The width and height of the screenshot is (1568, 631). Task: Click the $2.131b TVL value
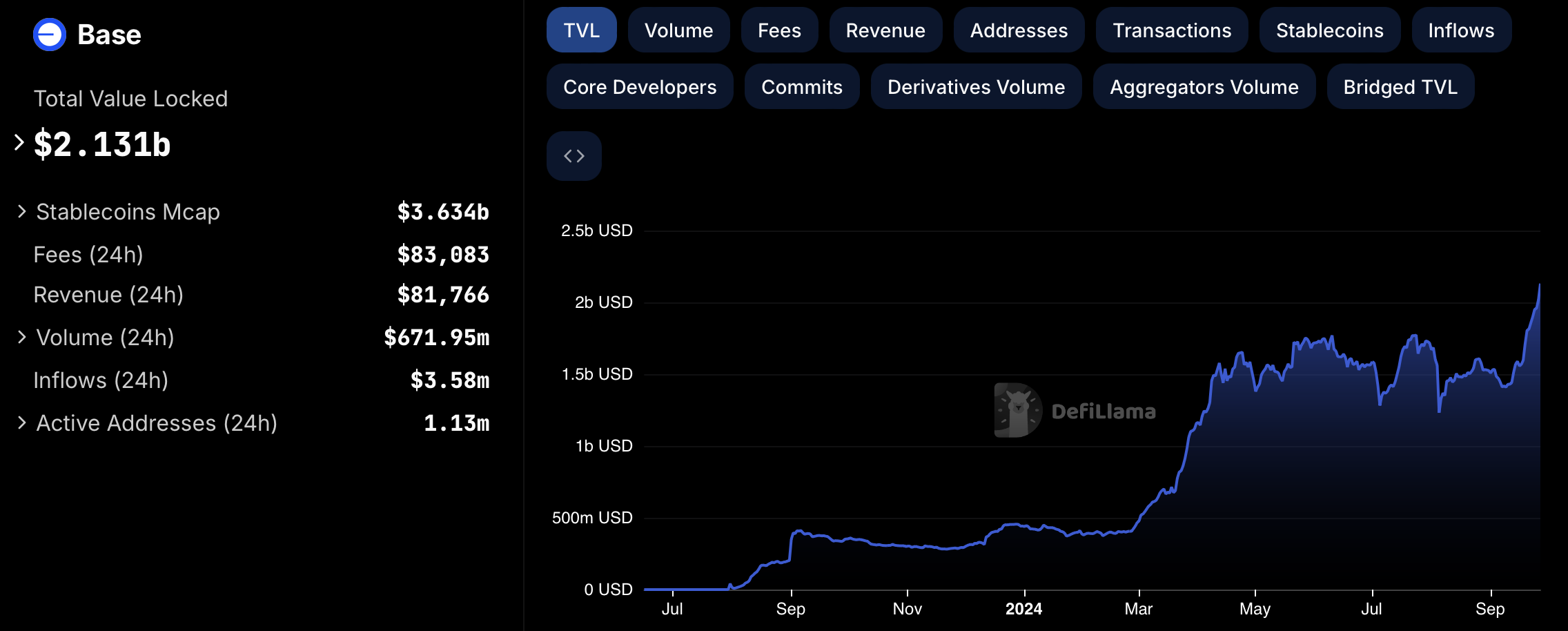pos(102,144)
